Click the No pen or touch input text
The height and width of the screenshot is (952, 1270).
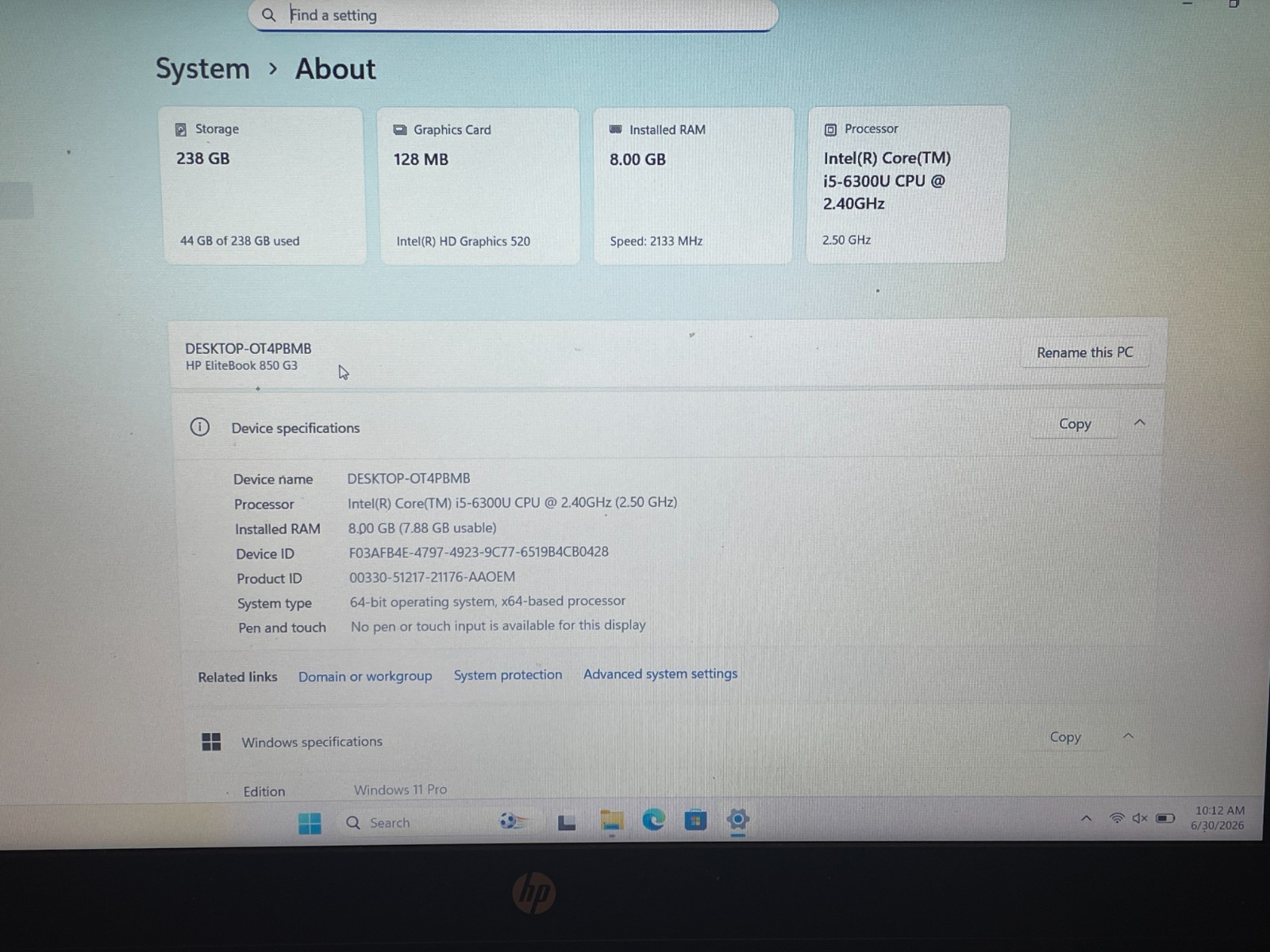[x=498, y=626]
